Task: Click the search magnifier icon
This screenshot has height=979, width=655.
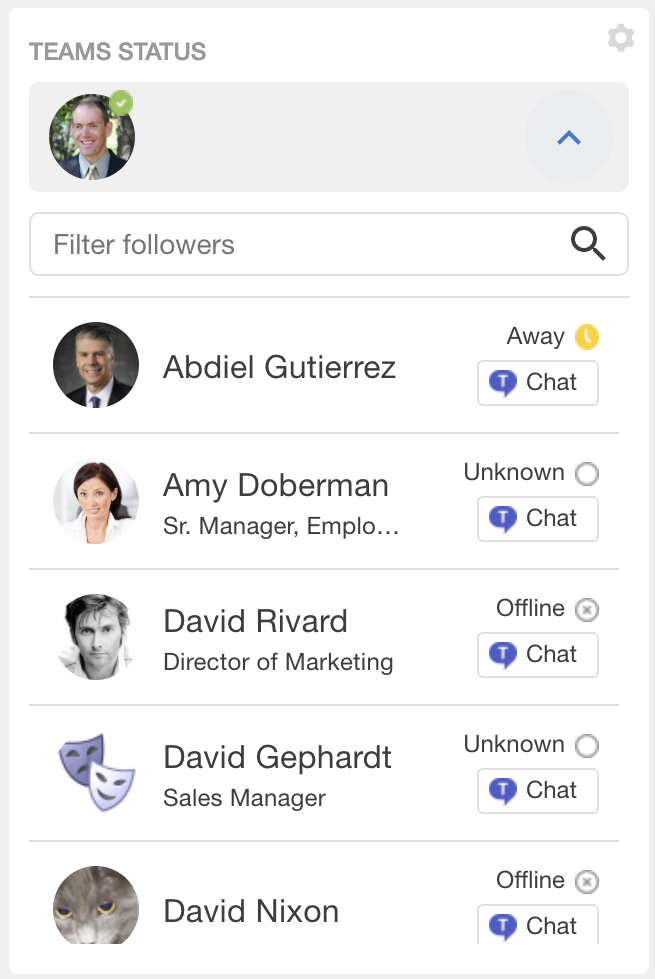Action: [588, 244]
